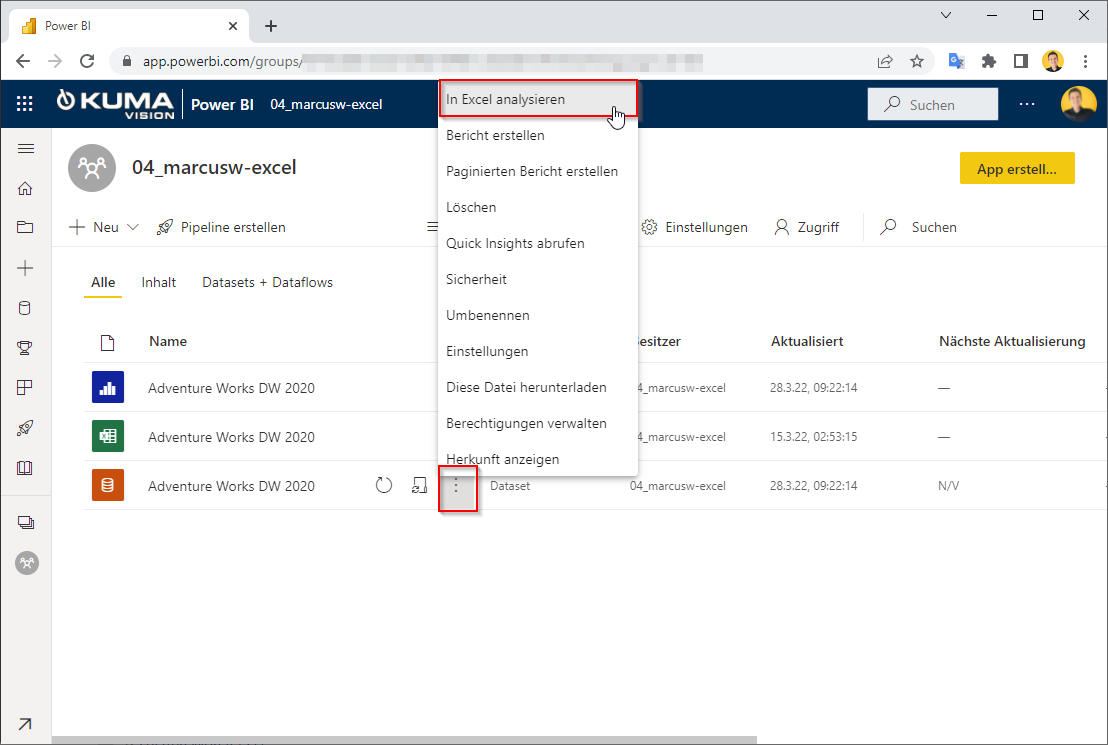Screen dimensions: 1108x745
Task: Go to Home in left sidebar
Action: tap(25, 189)
